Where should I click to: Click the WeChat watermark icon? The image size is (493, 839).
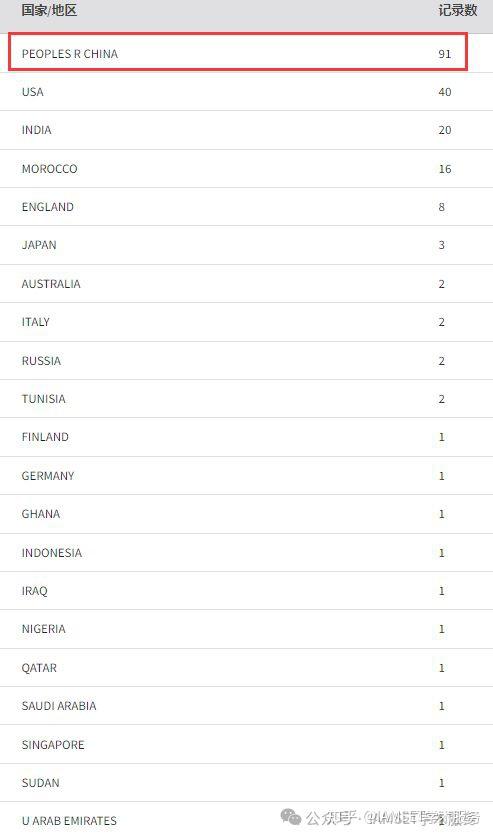[291, 817]
